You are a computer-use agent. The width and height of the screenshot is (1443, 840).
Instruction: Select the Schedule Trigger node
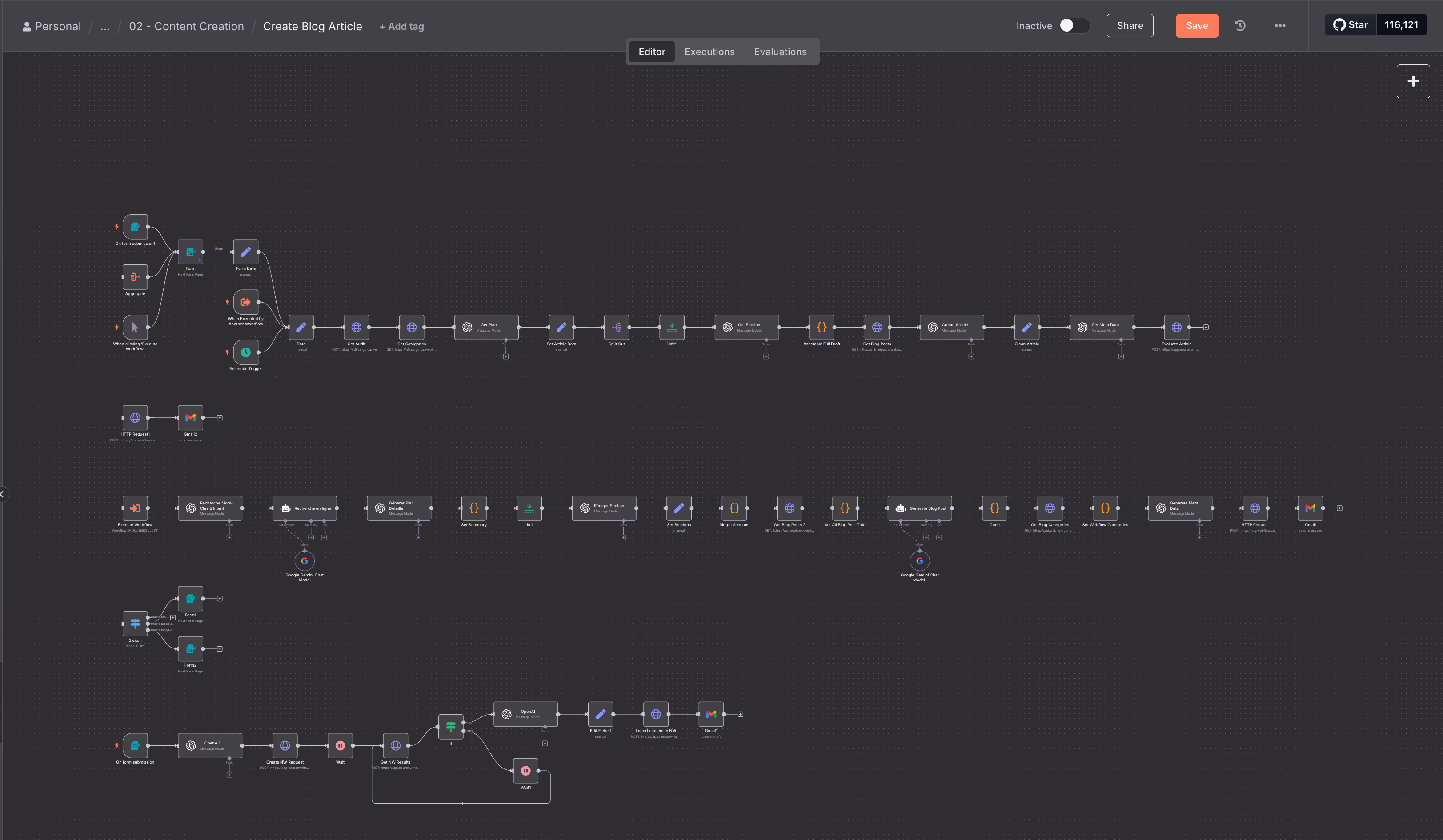(x=246, y=352)
